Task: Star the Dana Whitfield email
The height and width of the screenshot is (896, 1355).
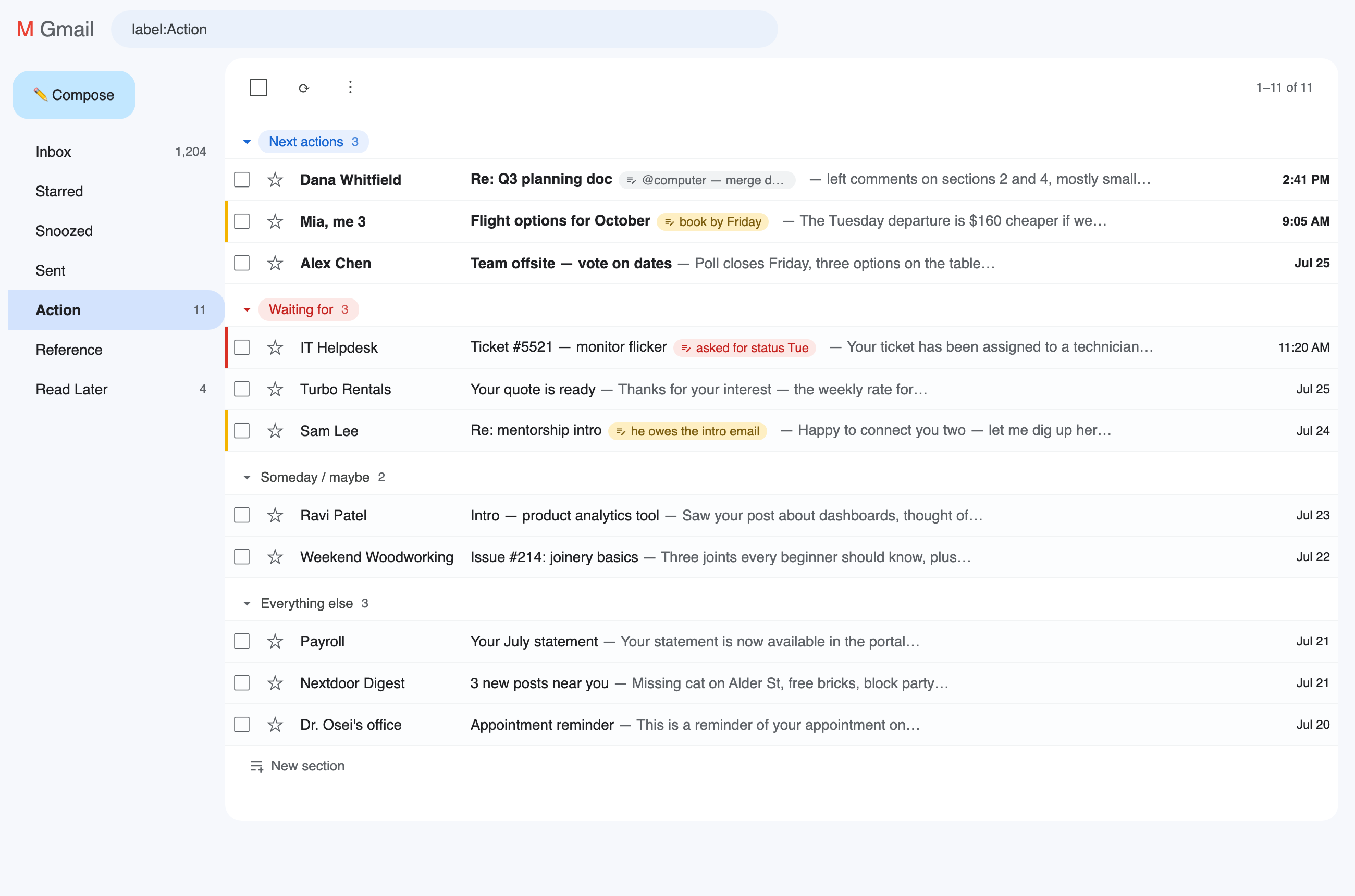Action: click(x=275, y=179)
